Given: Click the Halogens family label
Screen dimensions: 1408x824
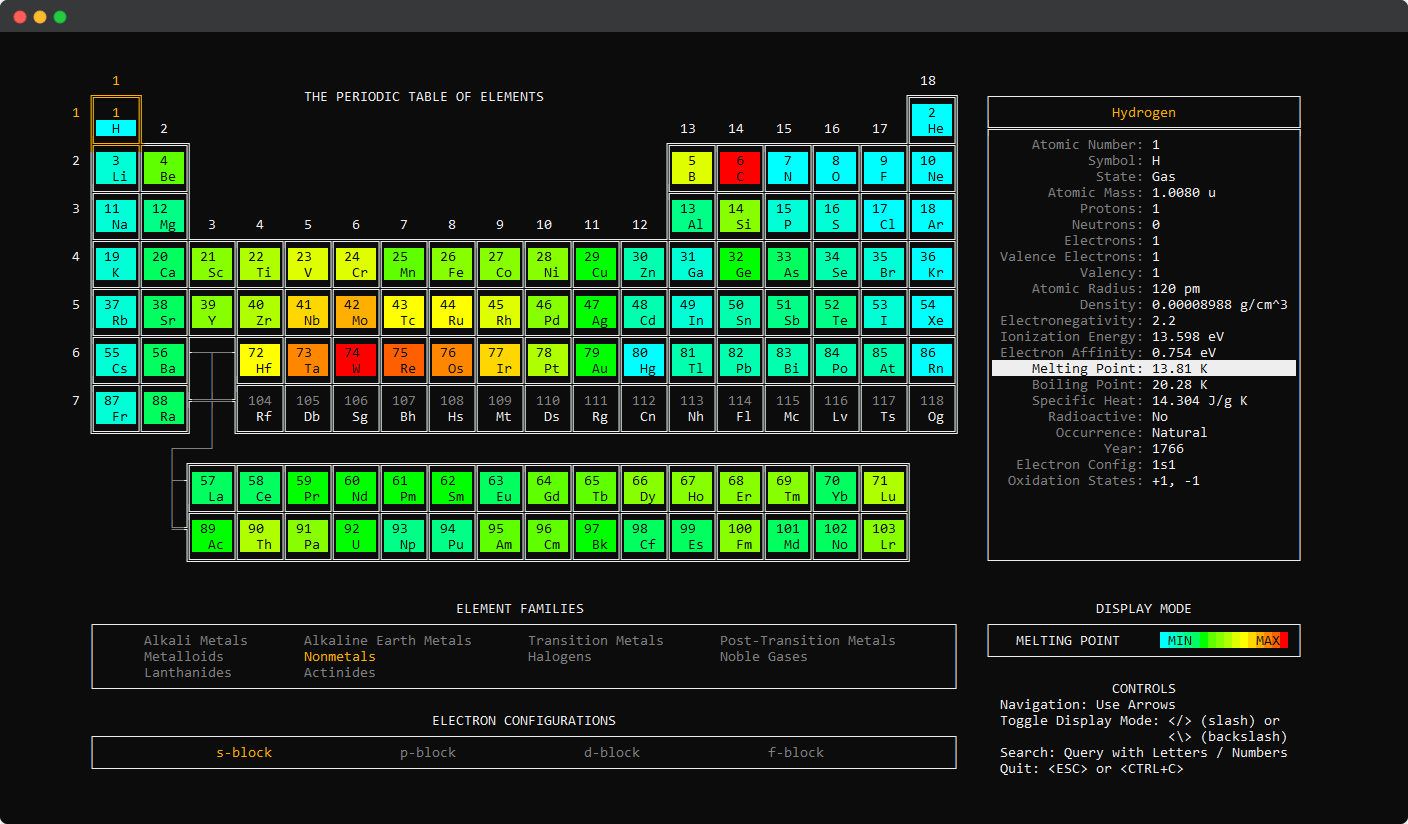Looking at the screenshot, I should point(560,657).
